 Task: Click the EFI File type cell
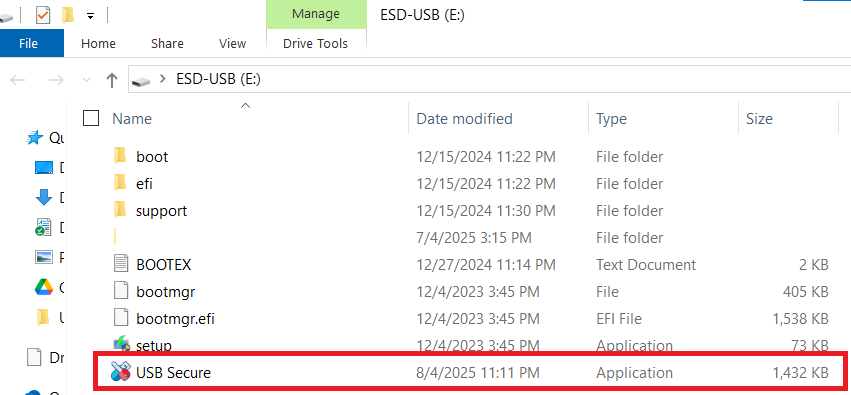click(x=619, y=319)
